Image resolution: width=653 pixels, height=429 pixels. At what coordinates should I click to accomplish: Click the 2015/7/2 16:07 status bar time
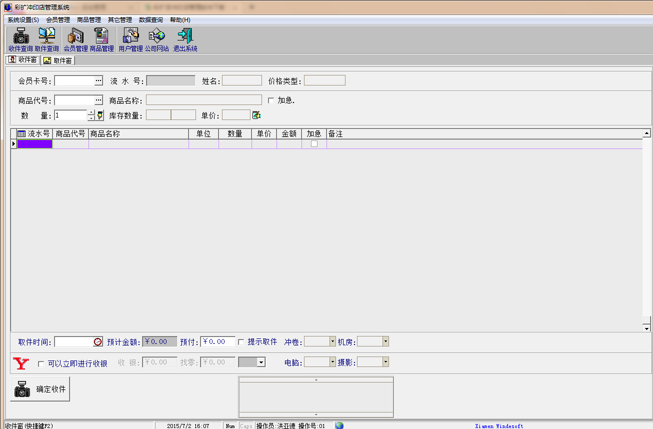pyautogui.click(x=188, y=426)
